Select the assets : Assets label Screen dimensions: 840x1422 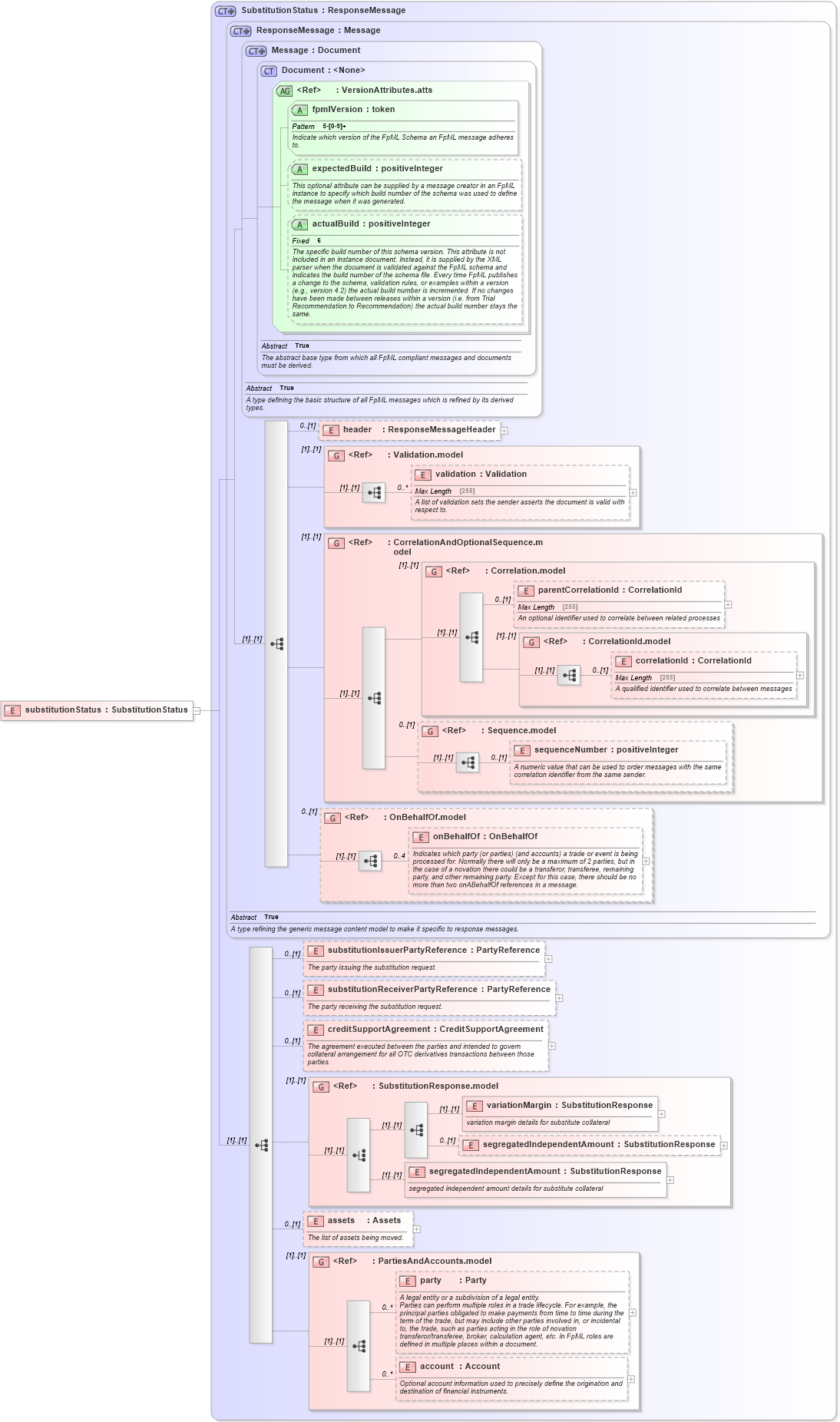click(x=364, y=1221)
